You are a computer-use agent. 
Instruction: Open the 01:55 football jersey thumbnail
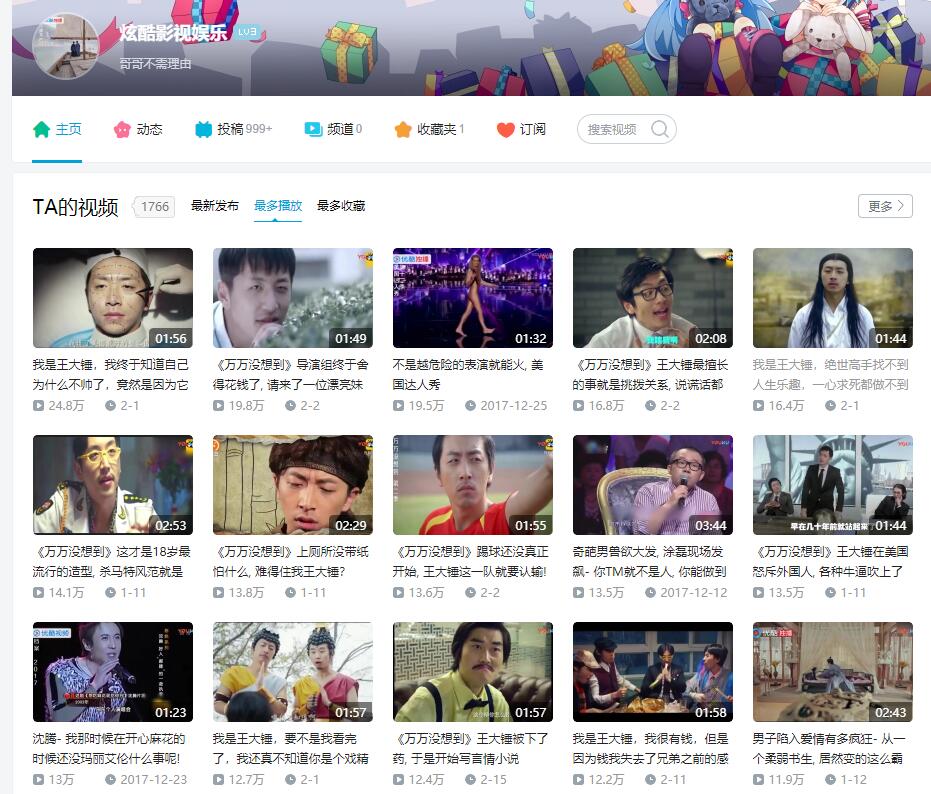coord(473,485)
